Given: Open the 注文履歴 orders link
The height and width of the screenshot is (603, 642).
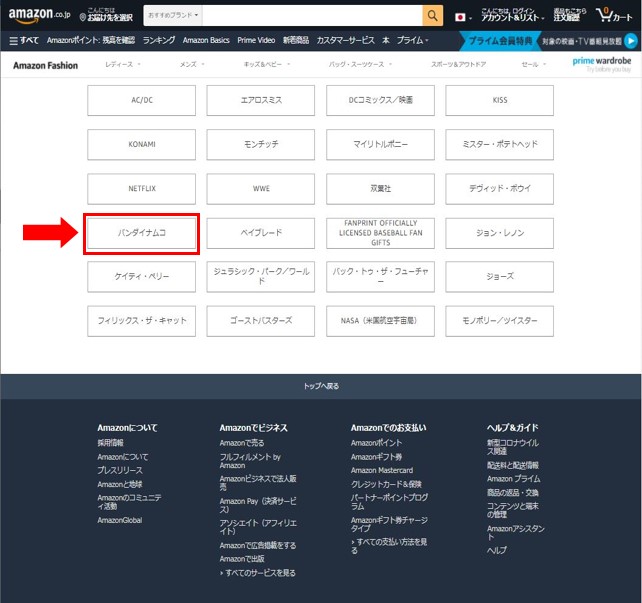Looking at the screenshot, I should (570, 15).
